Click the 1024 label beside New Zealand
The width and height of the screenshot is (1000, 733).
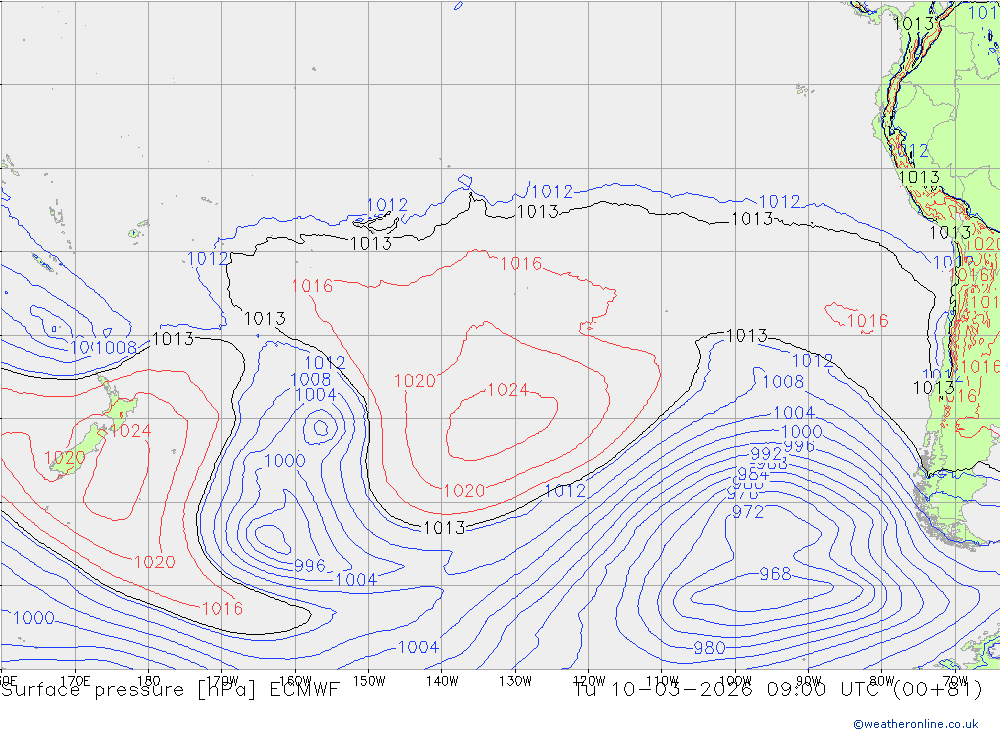(x=131, y=431)
